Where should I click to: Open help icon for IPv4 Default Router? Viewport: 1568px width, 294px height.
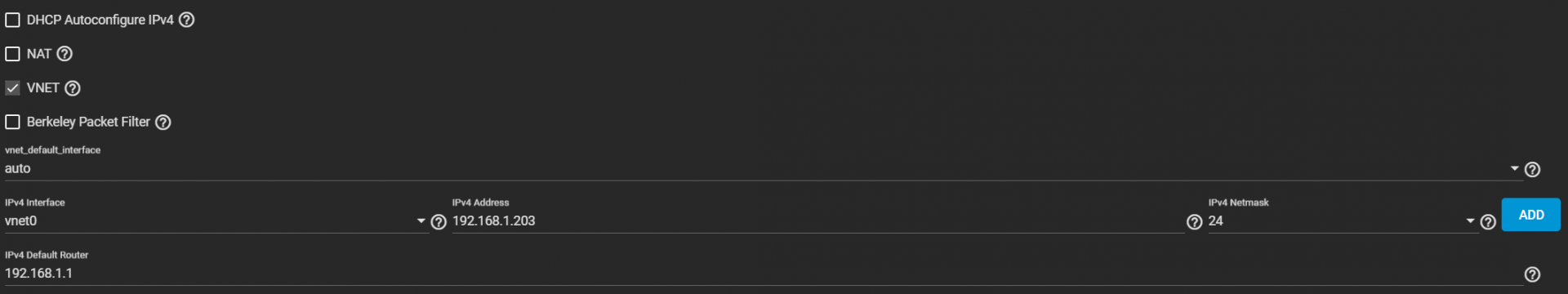tap(1533, 274)
